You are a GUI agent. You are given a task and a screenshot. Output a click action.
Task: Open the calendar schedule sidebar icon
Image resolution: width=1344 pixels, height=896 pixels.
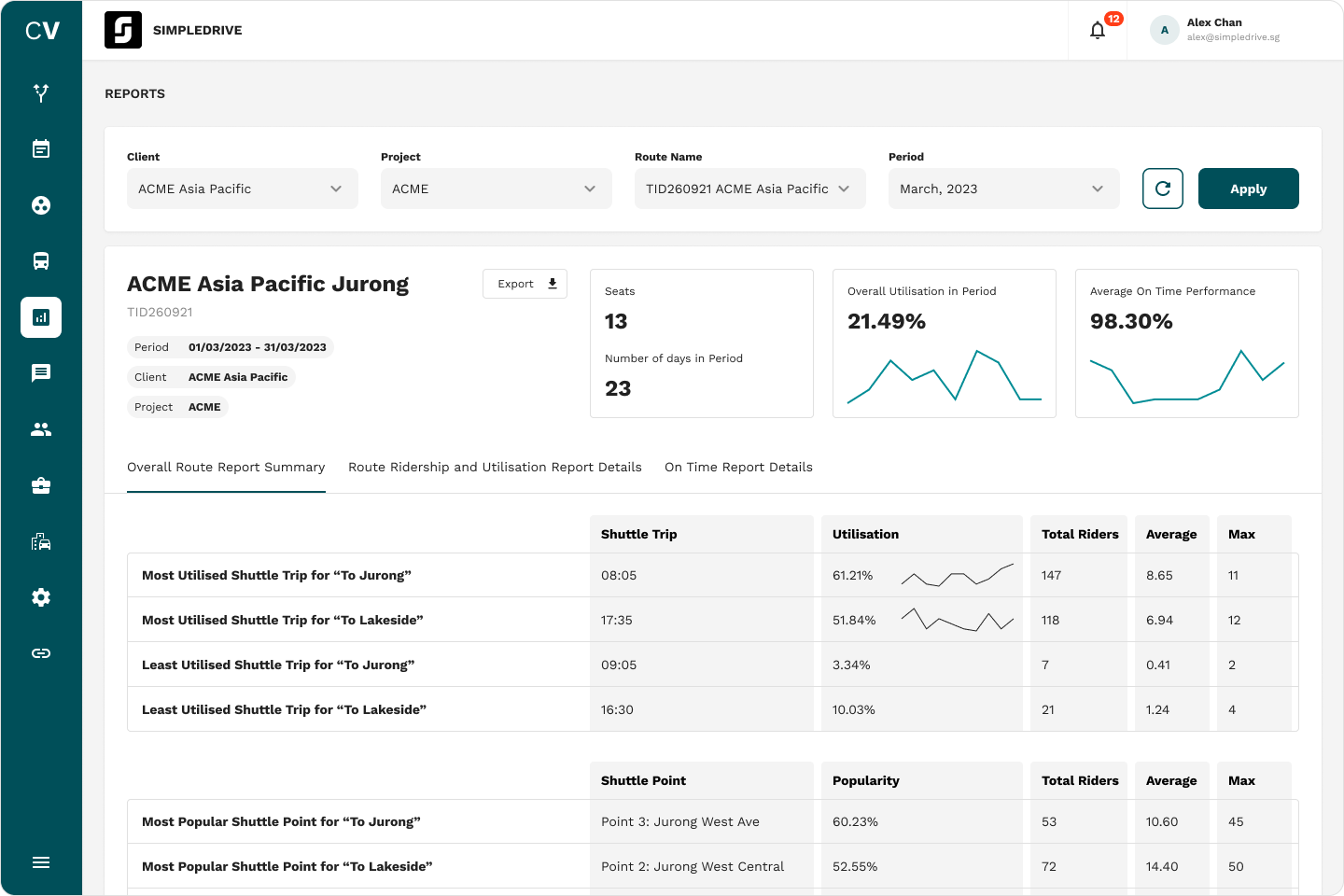click(x=41, y=149)
